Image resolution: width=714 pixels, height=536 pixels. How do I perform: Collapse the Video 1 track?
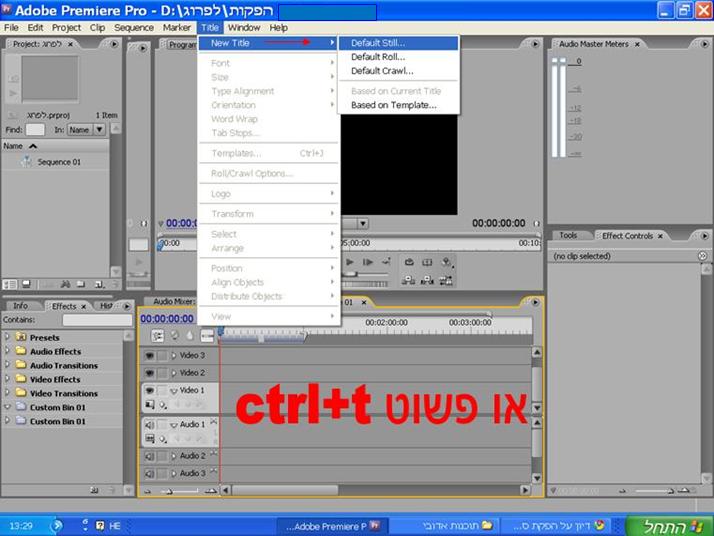173,391
